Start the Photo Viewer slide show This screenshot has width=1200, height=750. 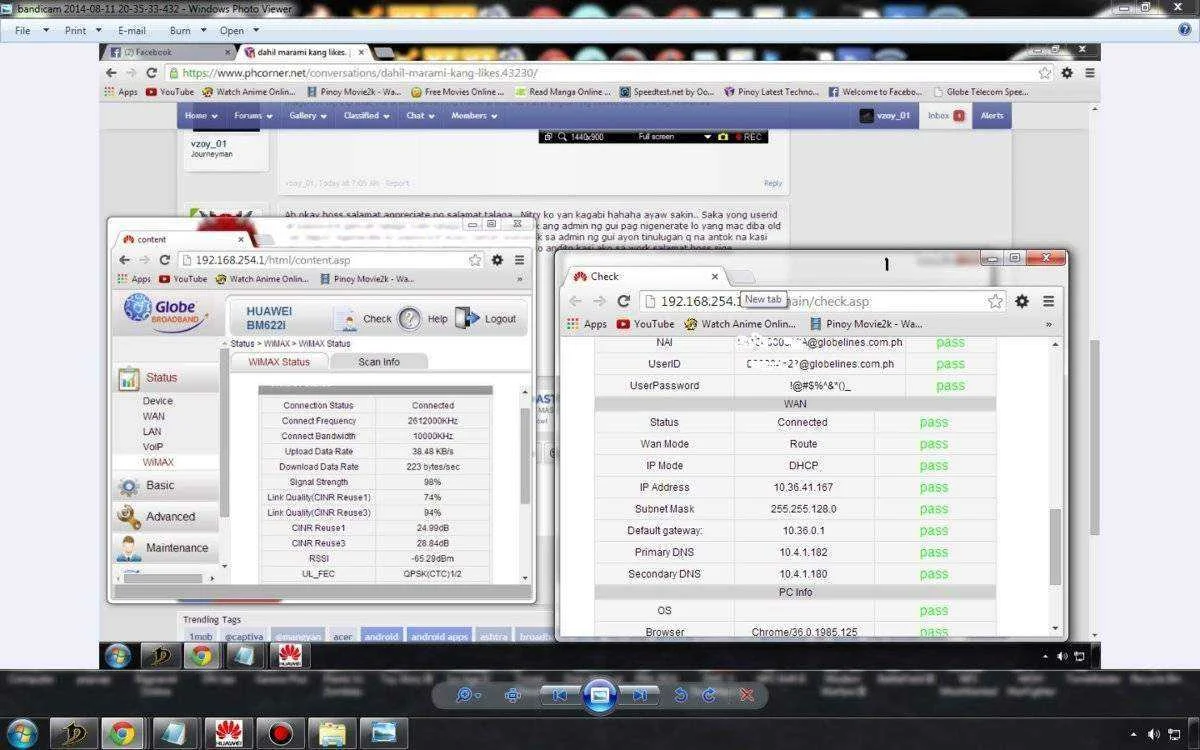click(x=599, y=695)
